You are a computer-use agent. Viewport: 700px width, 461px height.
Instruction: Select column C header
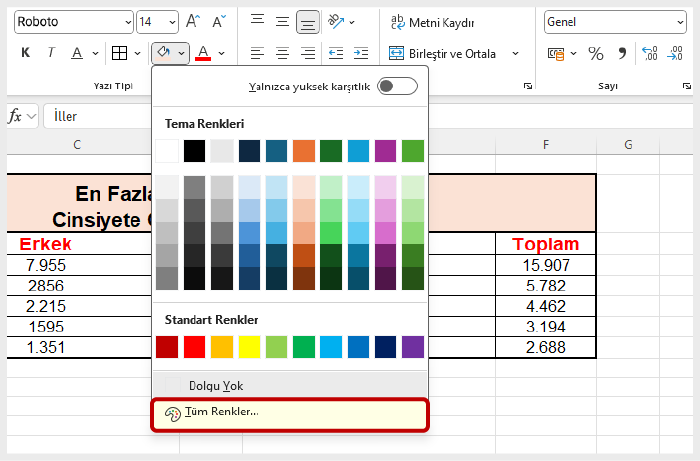click(x=77, y=145)
